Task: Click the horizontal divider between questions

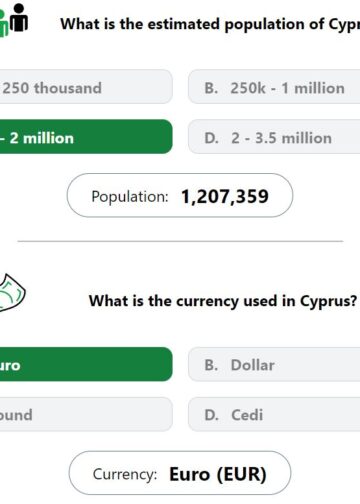Action: coord(180,241)
